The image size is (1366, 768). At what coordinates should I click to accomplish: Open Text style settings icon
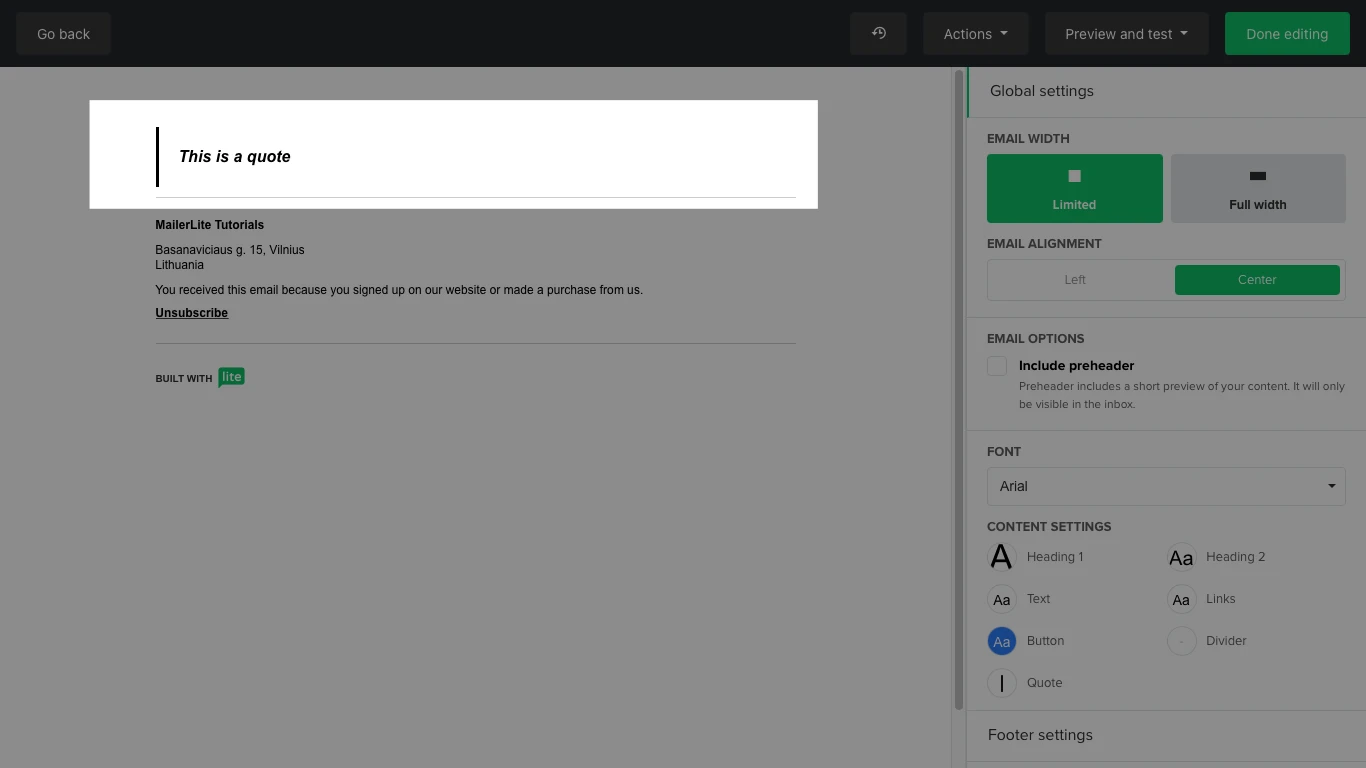[x=1001, y=599]
